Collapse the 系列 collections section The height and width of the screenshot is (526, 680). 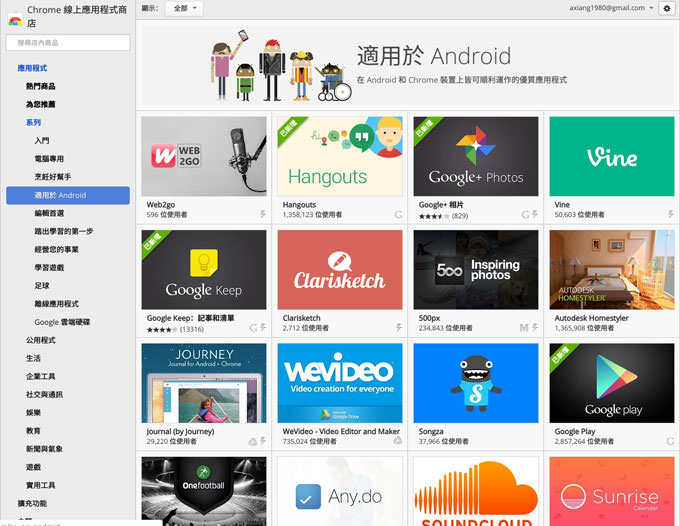[33, 122]
